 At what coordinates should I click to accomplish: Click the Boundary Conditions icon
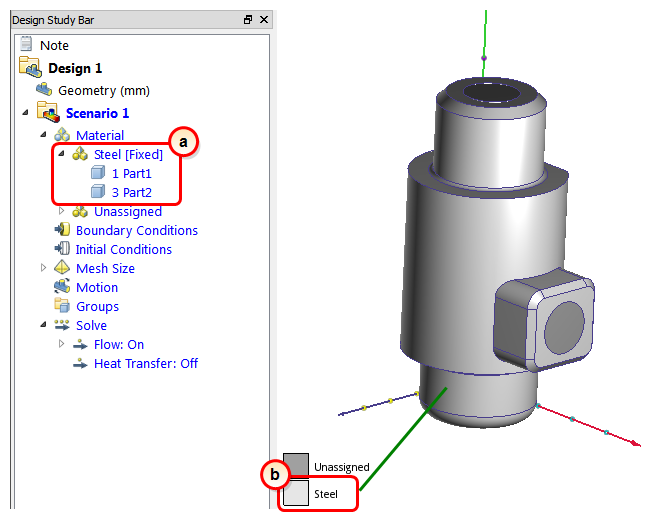coord(62,230)
